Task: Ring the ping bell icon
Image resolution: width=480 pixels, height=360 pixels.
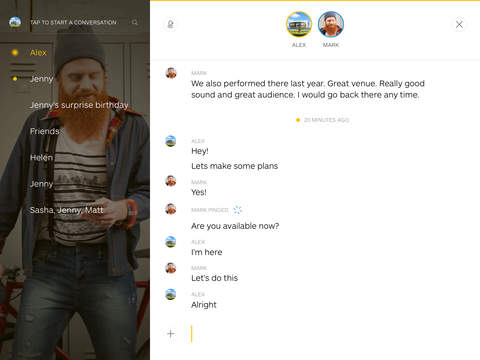Action: click(170, 24)
